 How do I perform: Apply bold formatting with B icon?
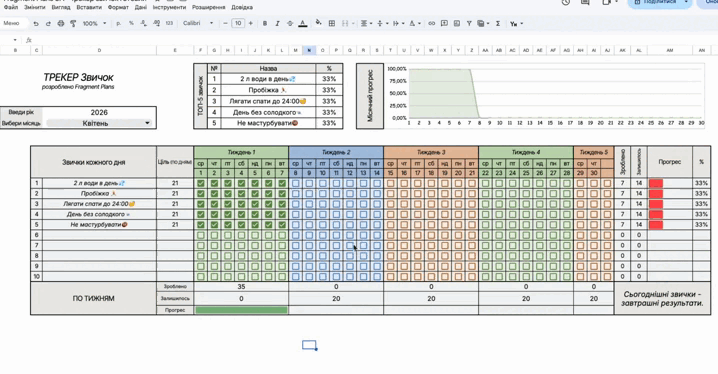265,23
